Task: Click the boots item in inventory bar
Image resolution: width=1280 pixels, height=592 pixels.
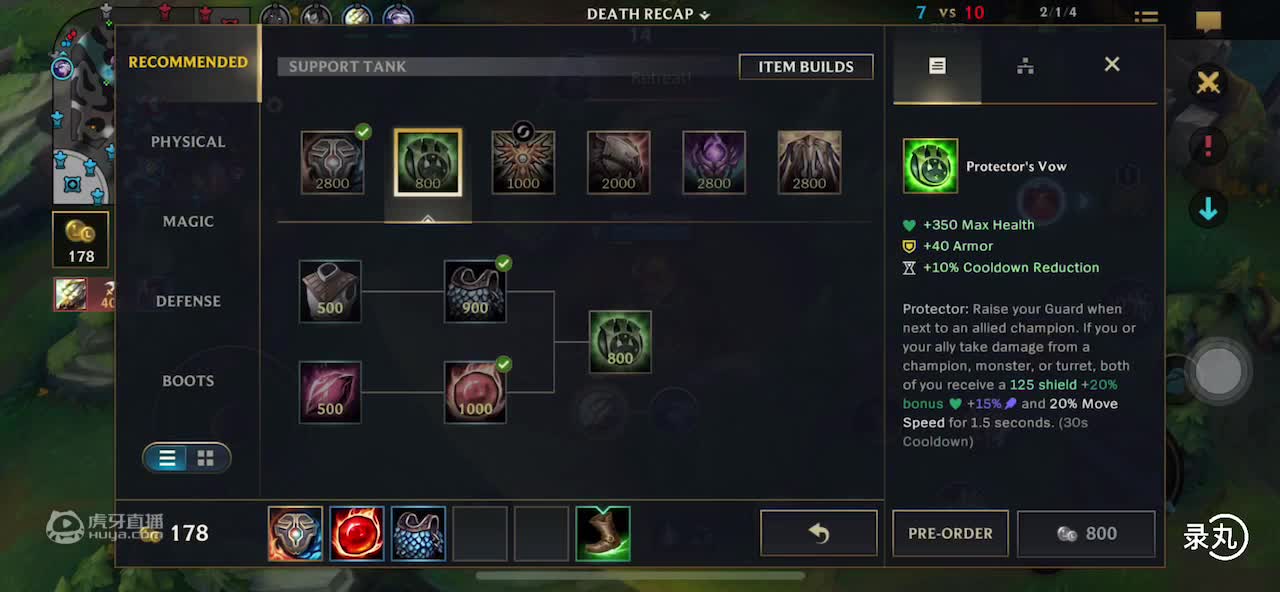Action: pyautogui.click(x=603, y=534)
